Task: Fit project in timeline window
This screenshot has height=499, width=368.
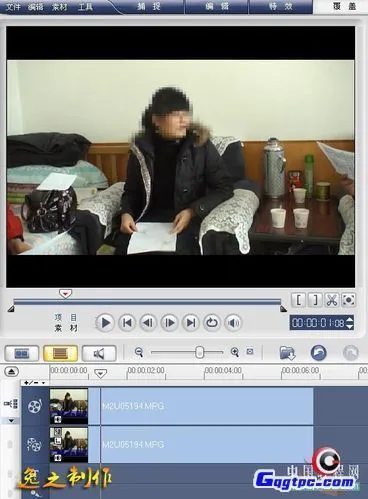Action: tap(250, 351)
